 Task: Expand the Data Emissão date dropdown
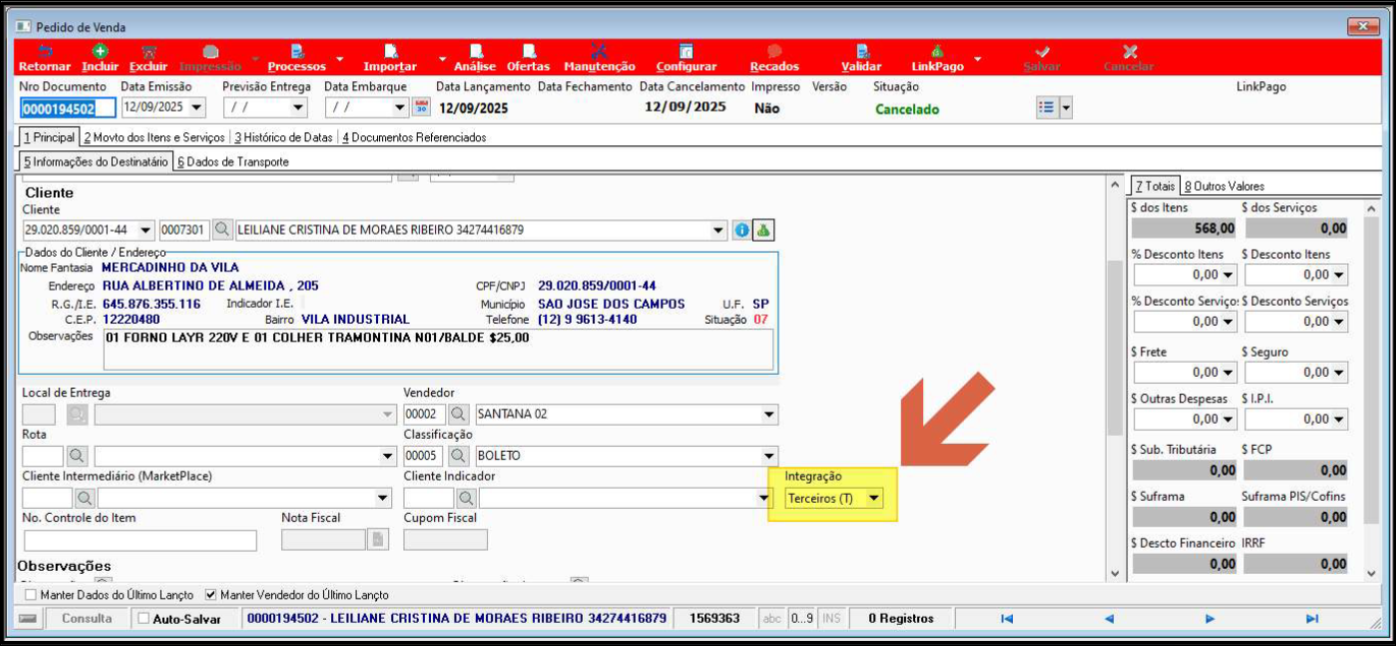pyautogui.click(x=196, y=108)
